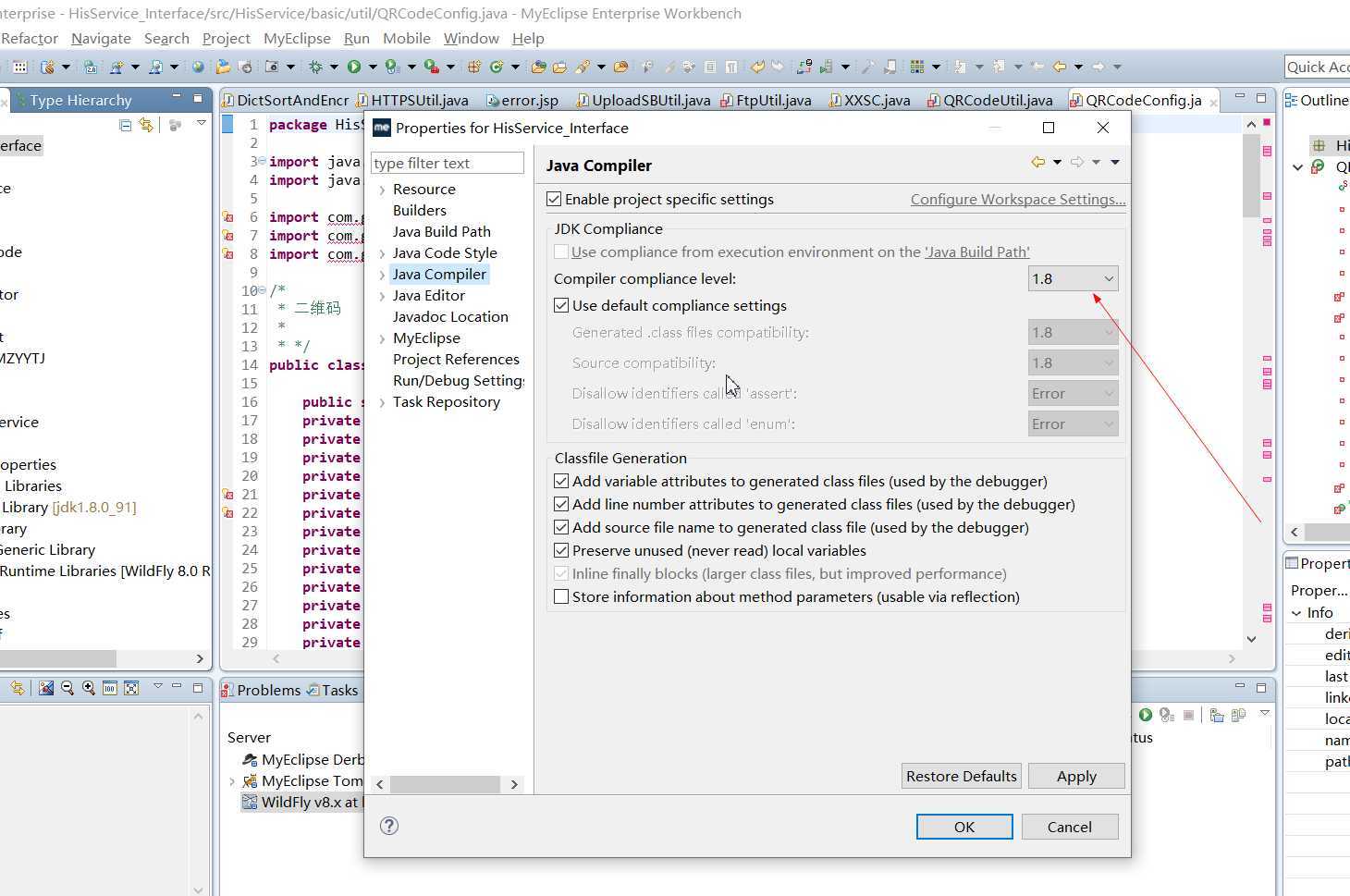
Task: Click the green Run button in toolbar
Action: [x=353, y=67]
